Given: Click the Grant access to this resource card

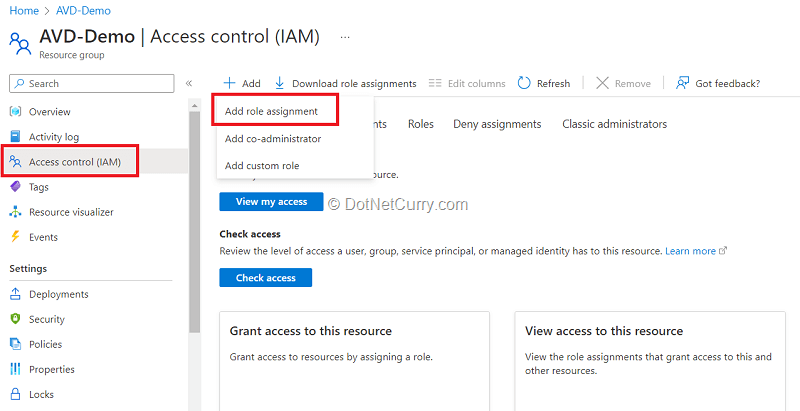Looking at the screenshot, I should click(355, 361).
